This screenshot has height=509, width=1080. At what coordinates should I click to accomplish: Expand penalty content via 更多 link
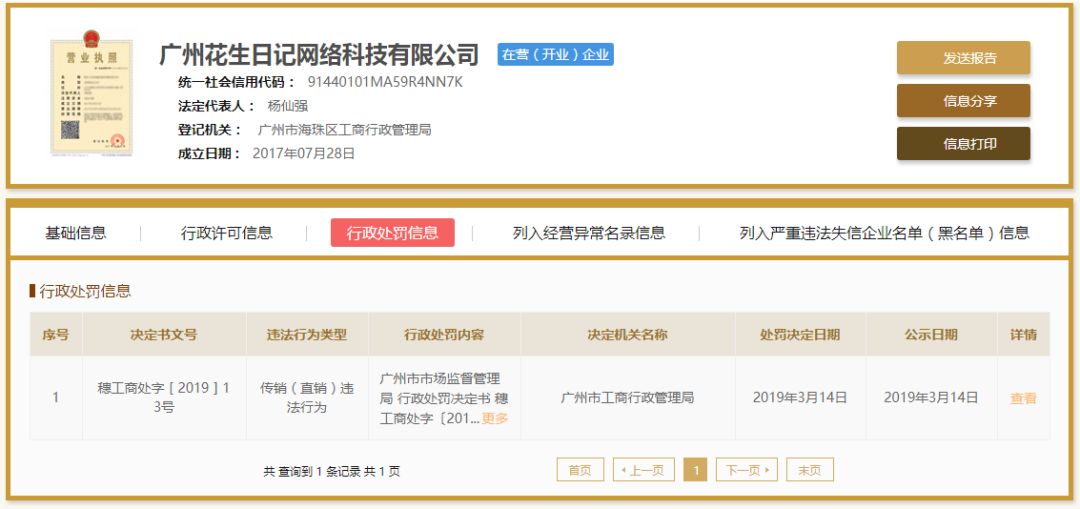[495, 418]
